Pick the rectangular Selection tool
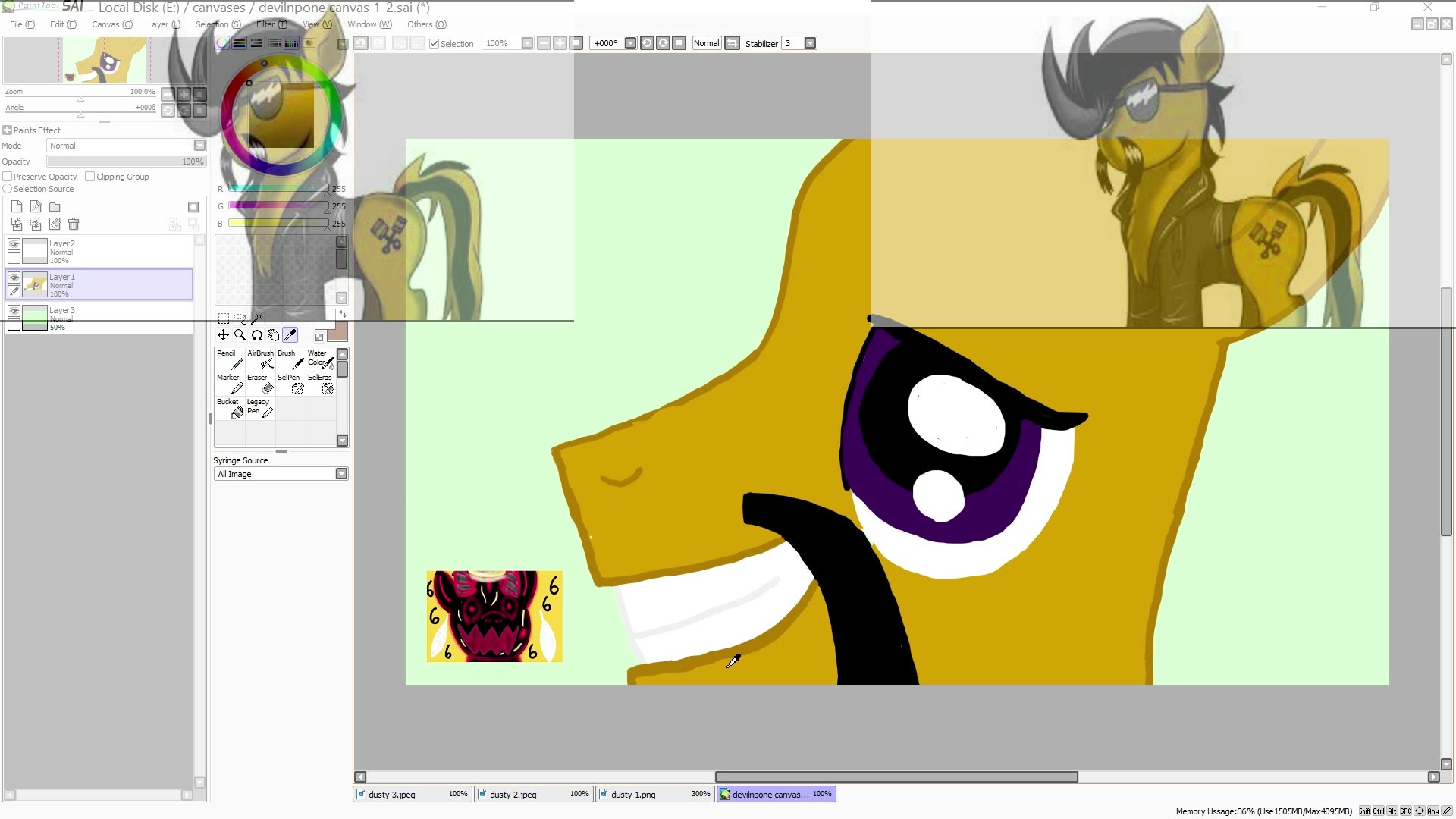Screen dimensions: 1456x819 pos(223,318)
